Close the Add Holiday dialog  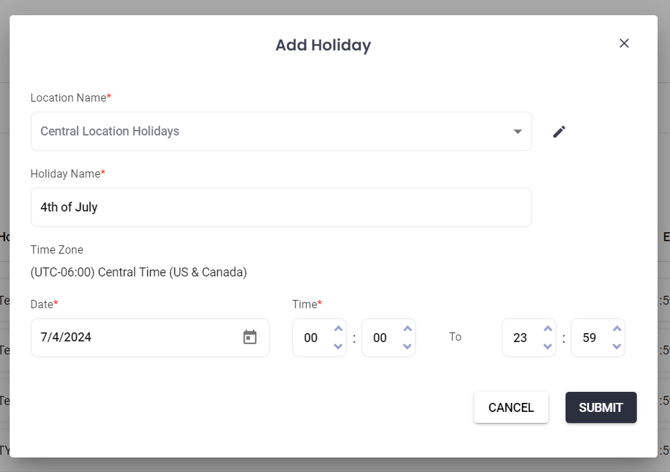[x=624, y=43]
